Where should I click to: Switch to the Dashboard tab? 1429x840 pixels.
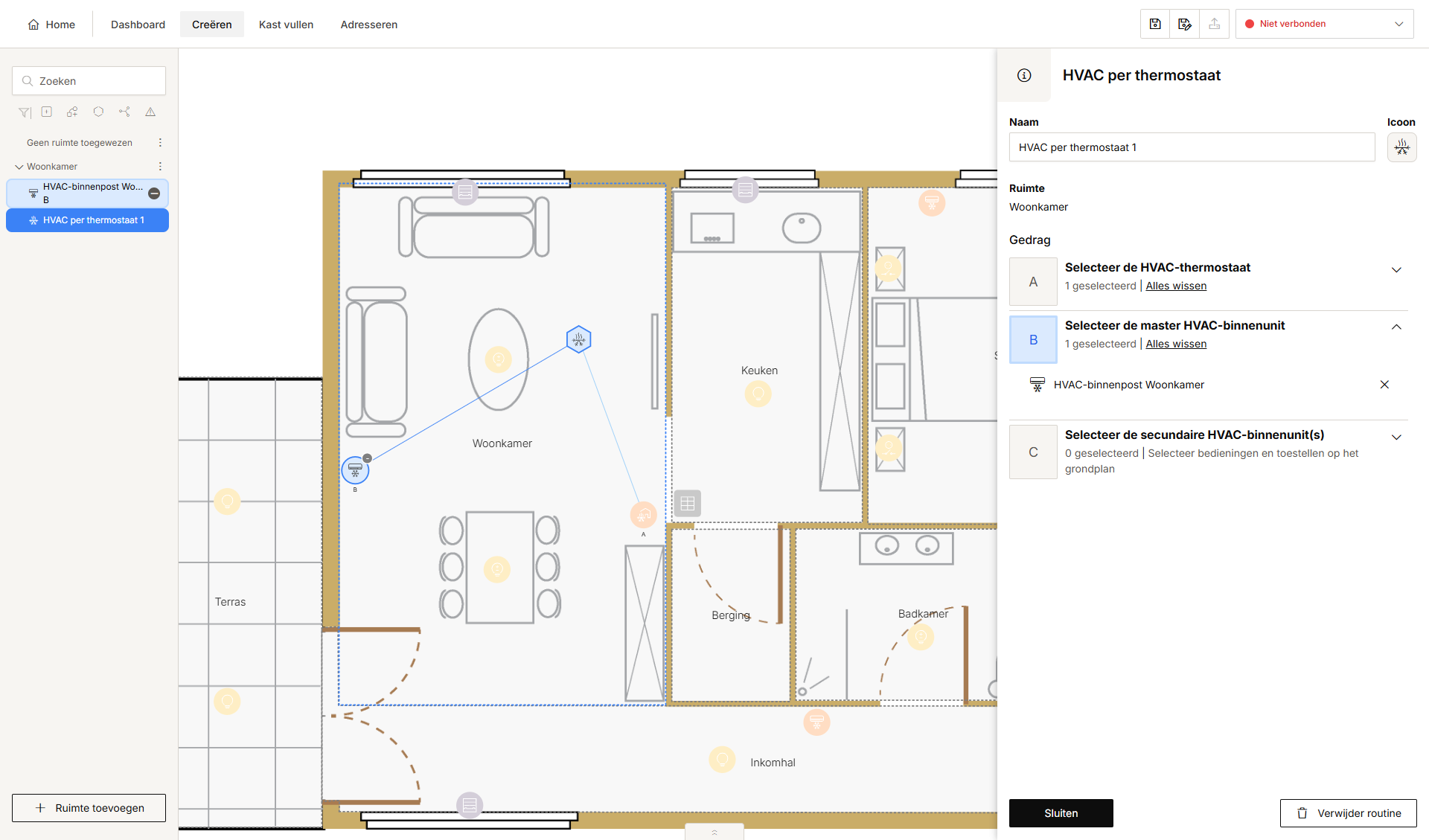tap(138, 25)
